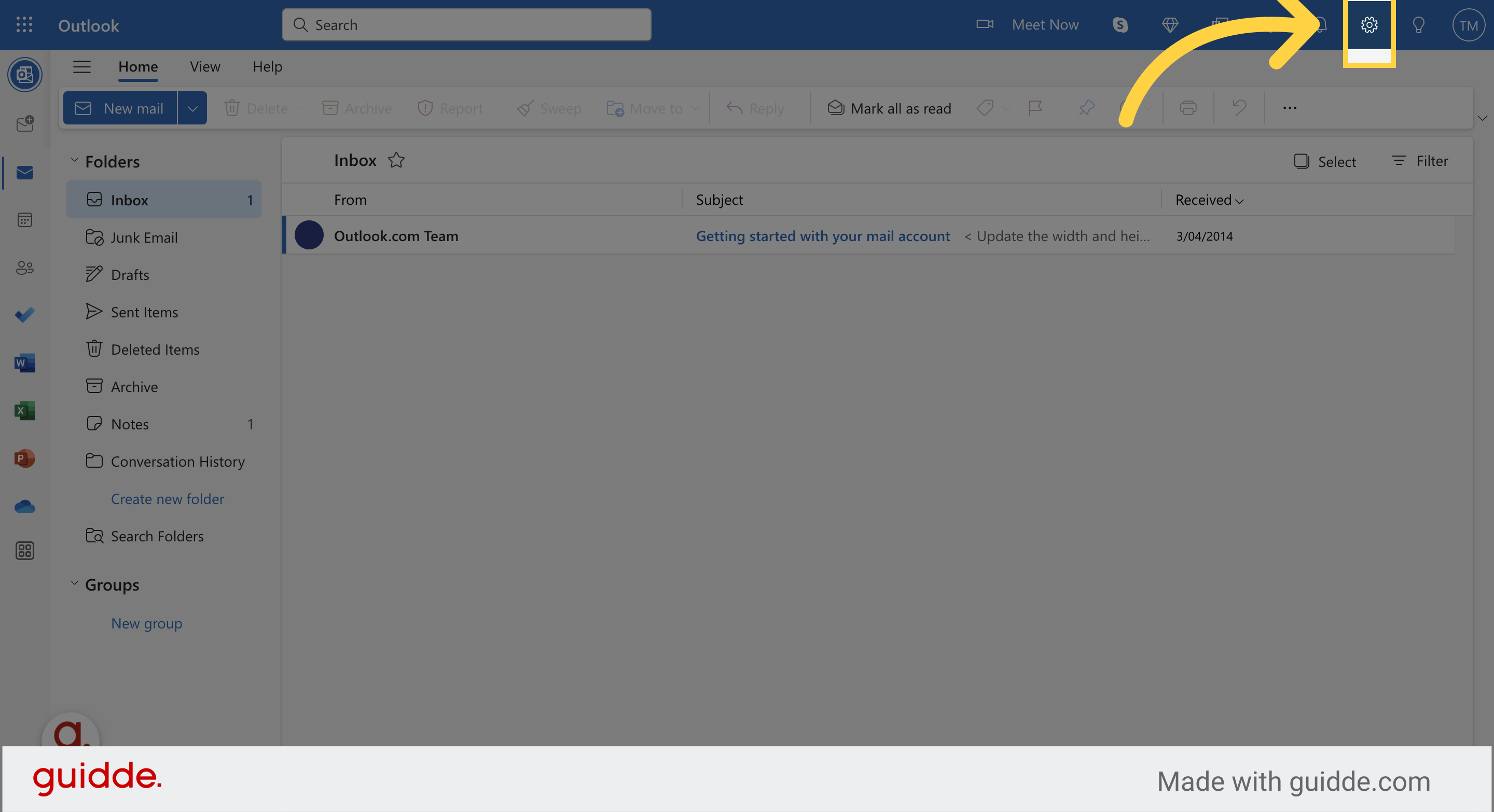Select the Inbox folder
Screen dimensions: 1494x812
163,200
